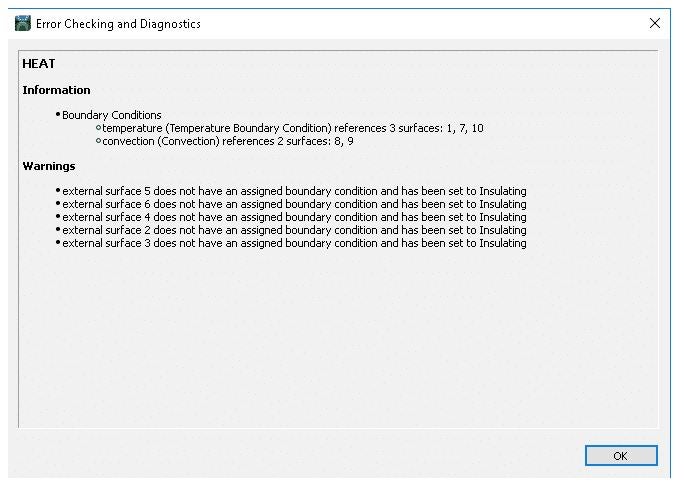Select the external surface 4 warning

click(x=294, y=217)
